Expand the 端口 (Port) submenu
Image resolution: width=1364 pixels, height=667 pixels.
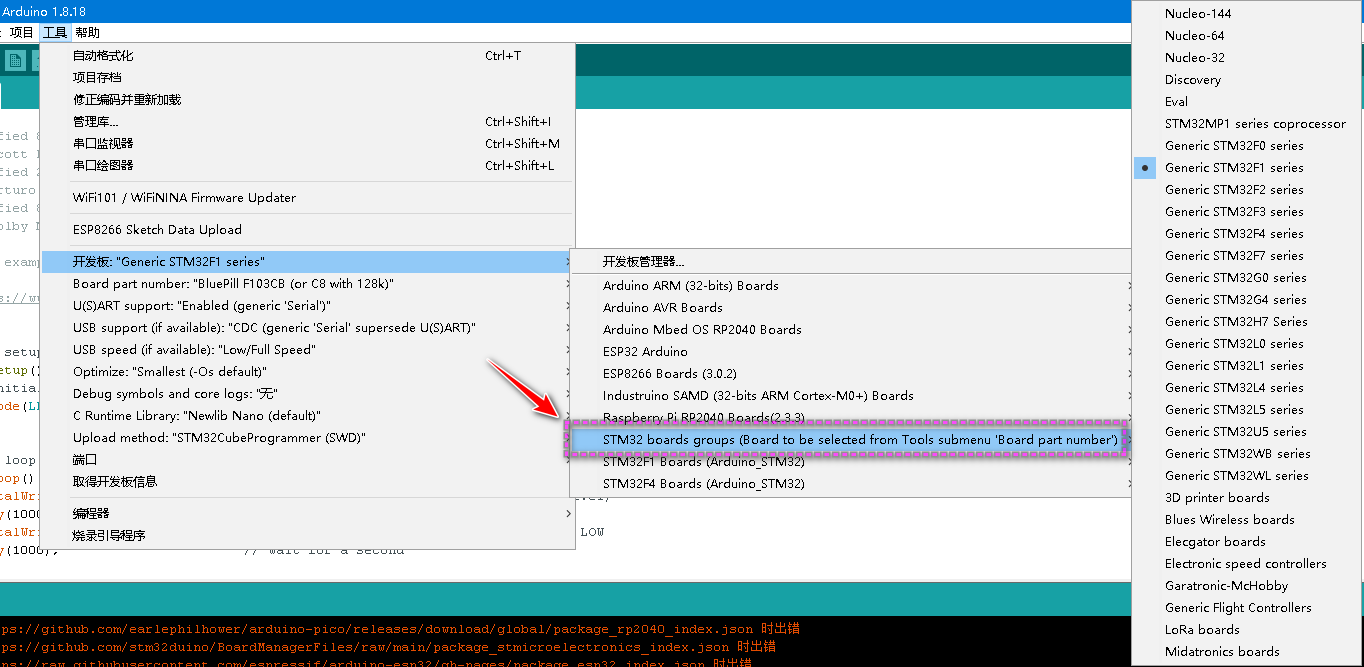pos(81,458)
